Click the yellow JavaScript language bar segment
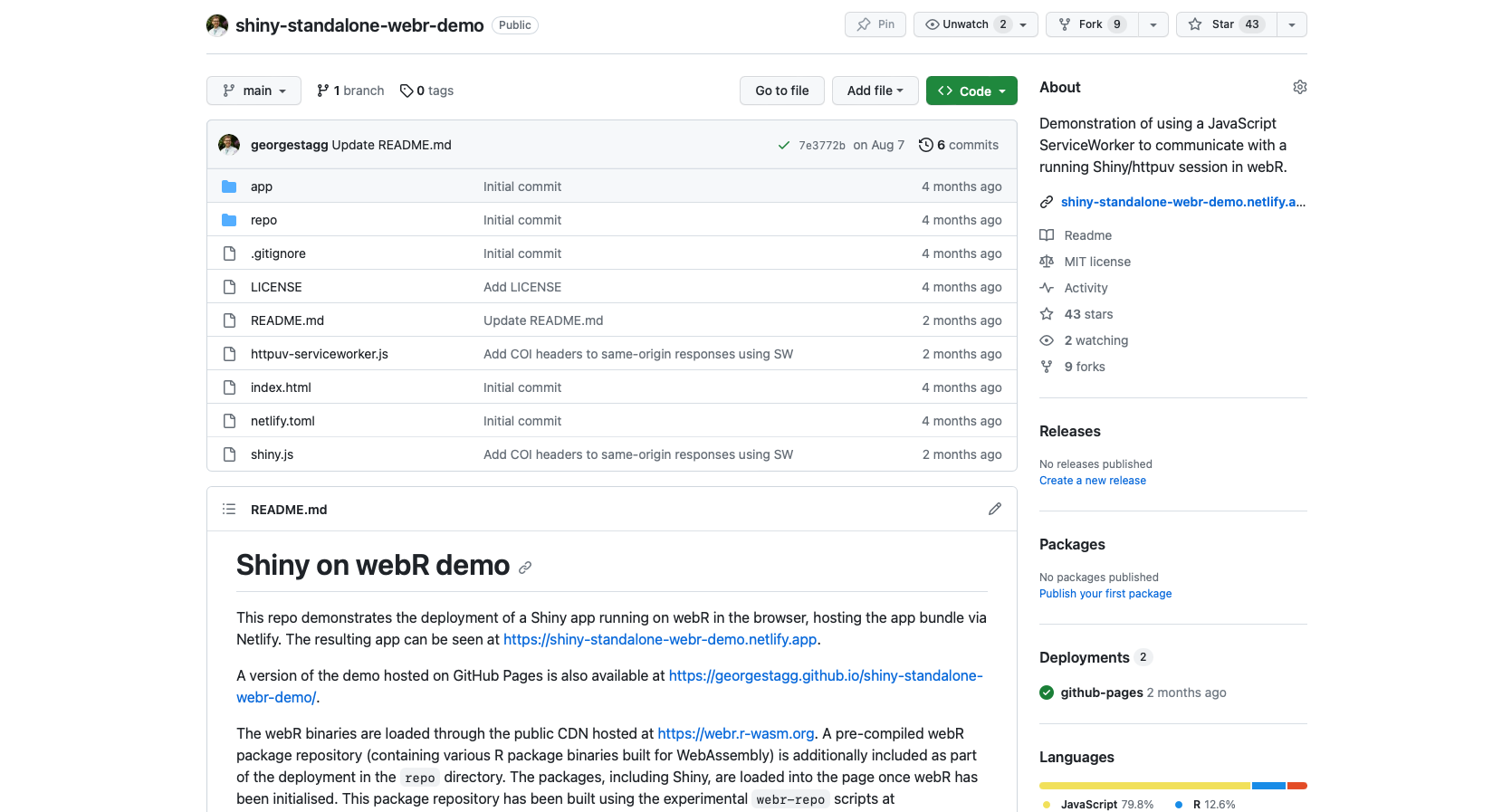Screen dimensions: 1502x812 pyautogui.click(x=1144, y=786)
